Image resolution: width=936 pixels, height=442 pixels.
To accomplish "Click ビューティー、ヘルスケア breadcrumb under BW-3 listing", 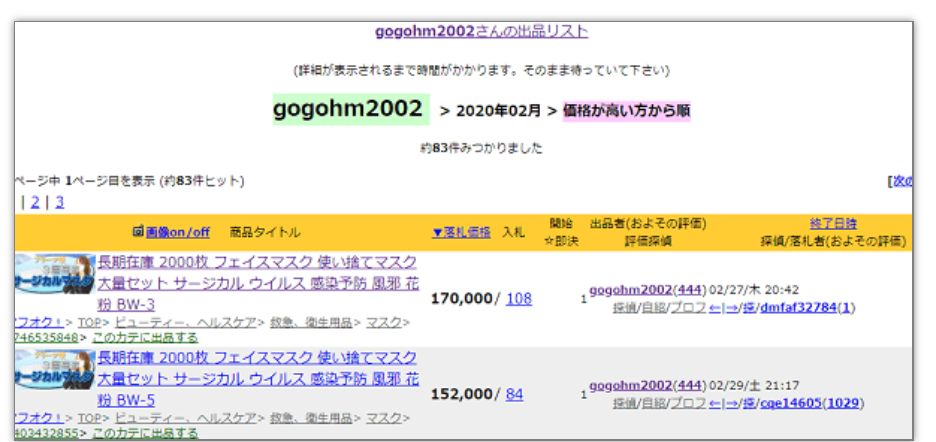I will 185,323.
